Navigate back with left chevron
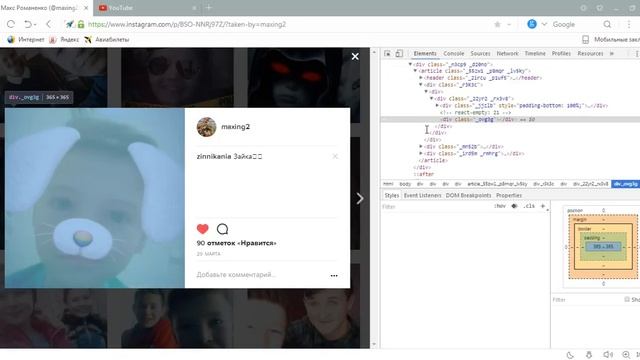The width and height of the screenshot is (640, 360). pos(49,24)
